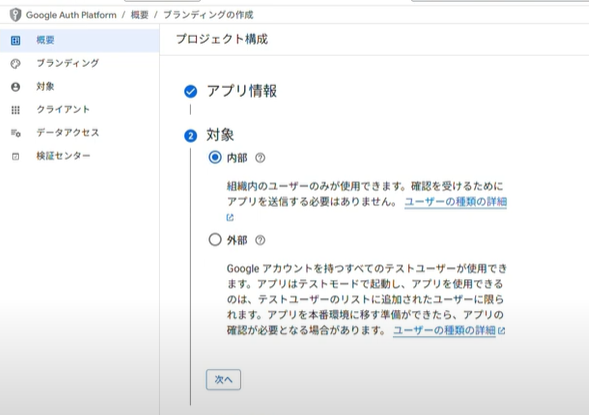Open the help icon next to 外部
This screenshot has width=589, height=415.
pos(260,240)
